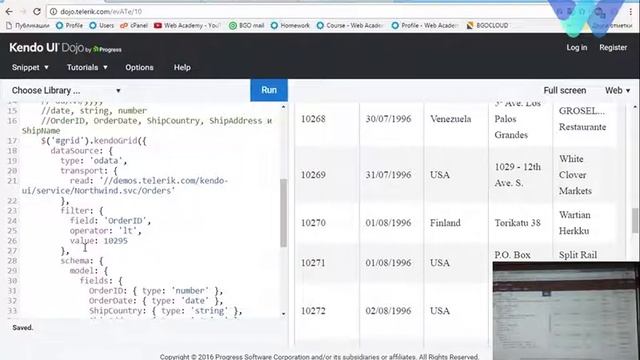Open the Homework bookmark
This screenshot has height=360, width=640.
(x=290, y=25)
